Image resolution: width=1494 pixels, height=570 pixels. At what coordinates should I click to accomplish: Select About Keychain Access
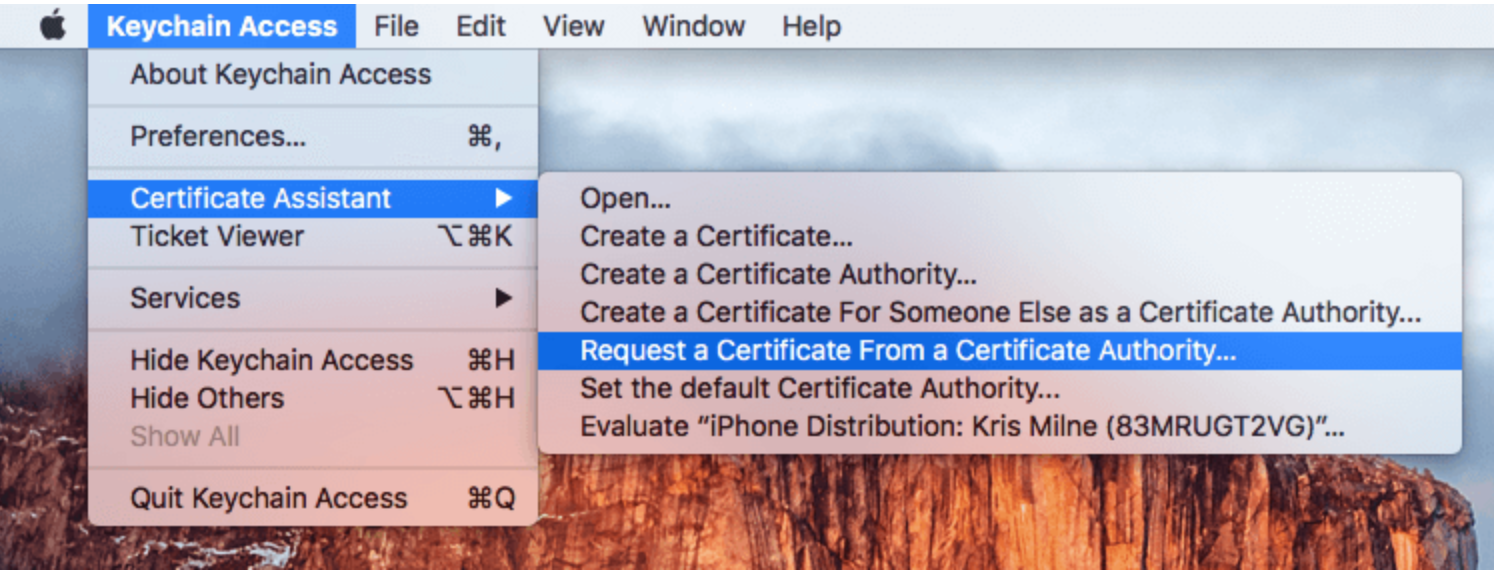coord(313,75)
